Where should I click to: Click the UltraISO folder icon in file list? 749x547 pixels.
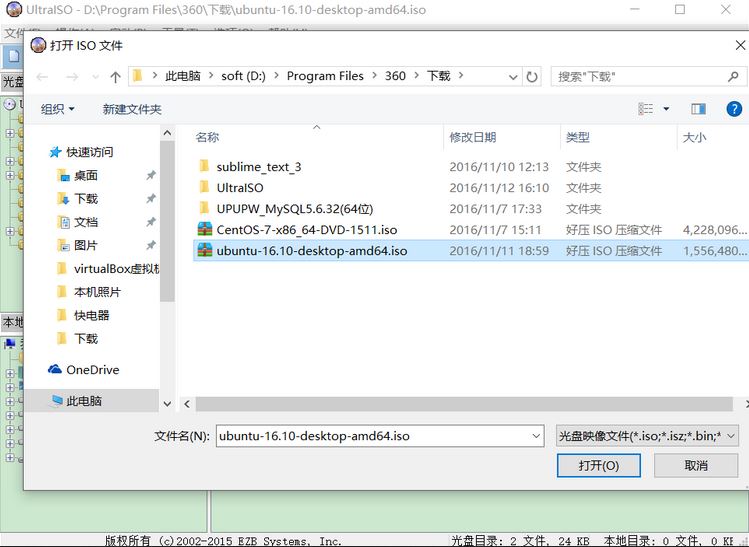tap(204, 187)
